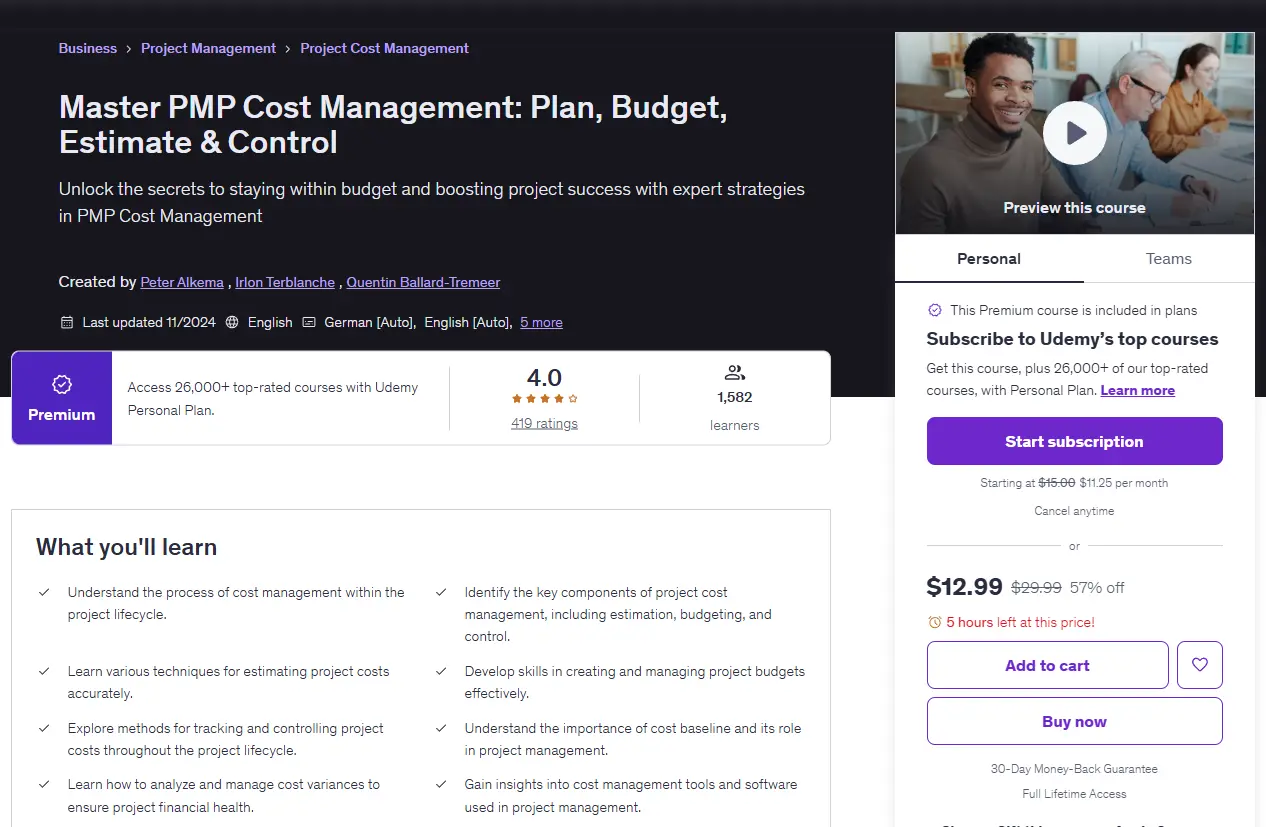Screen dimensions: 1266x827
Task: Click the Start subscription button
Action: click(x=1074, y=441)
